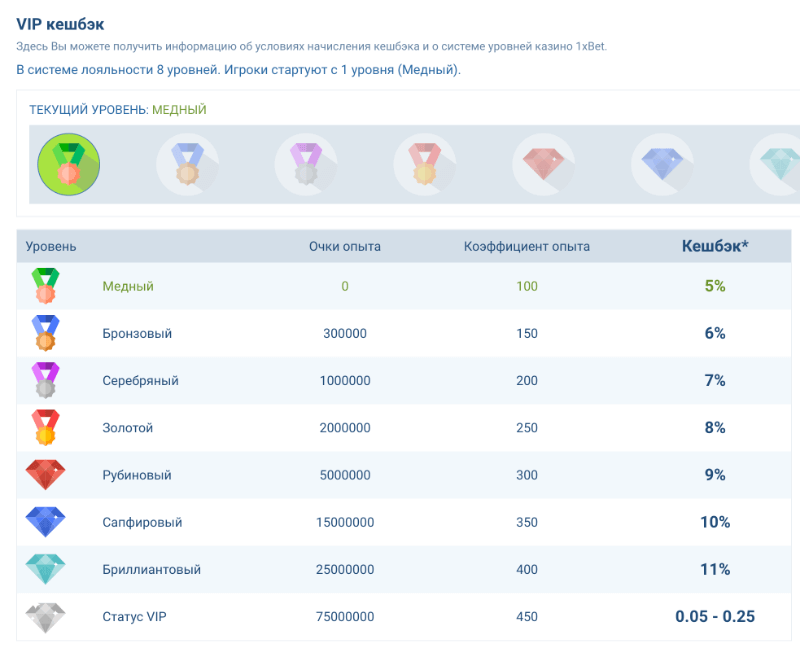Click the 0.05 - 0.25 VIP cashback value
Image resolution: width=800 pixels, height=648 pixels.
click(714, 617)
